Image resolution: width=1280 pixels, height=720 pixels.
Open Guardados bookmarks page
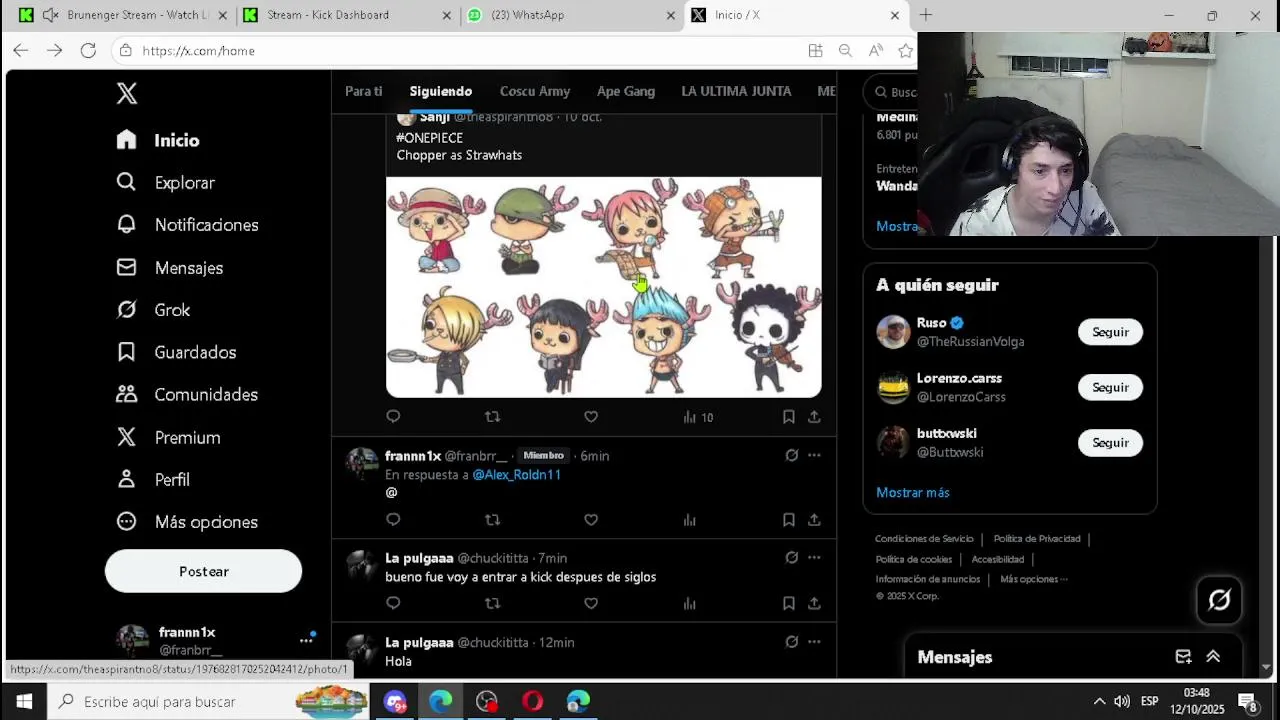pos(176,352)
